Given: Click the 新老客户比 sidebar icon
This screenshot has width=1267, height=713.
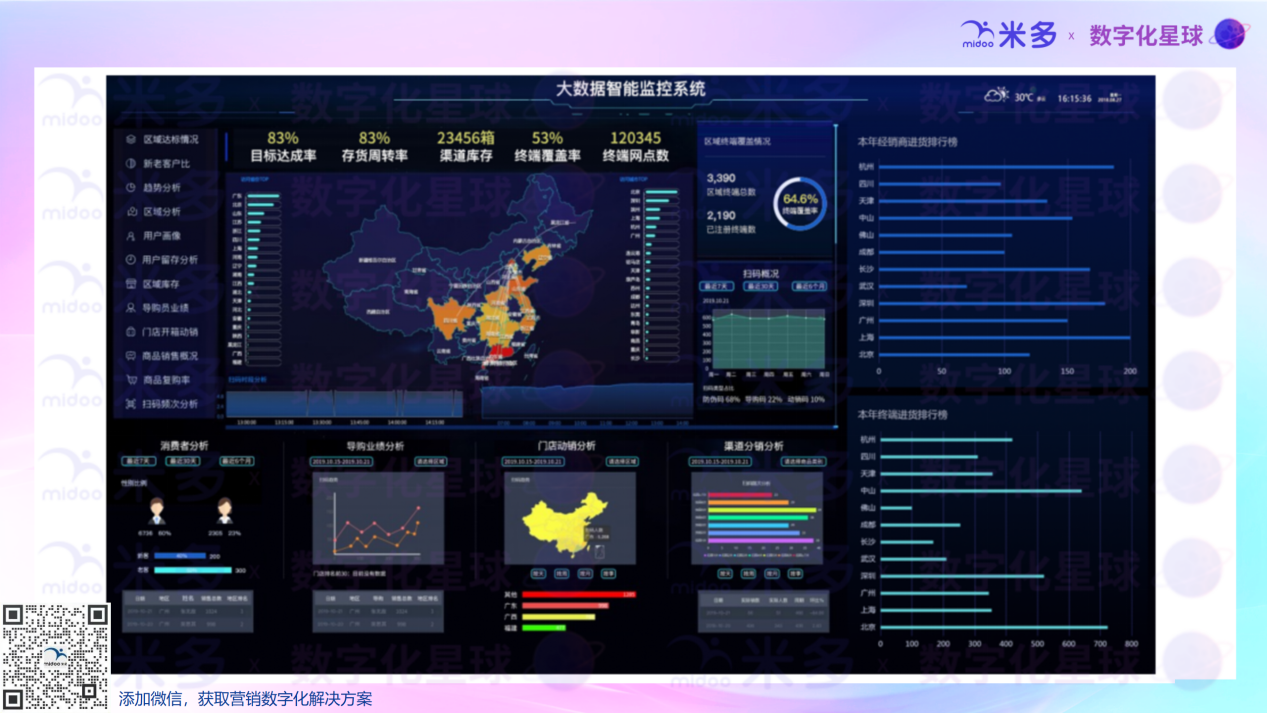Looking at the screenshot, I should 131,164.
